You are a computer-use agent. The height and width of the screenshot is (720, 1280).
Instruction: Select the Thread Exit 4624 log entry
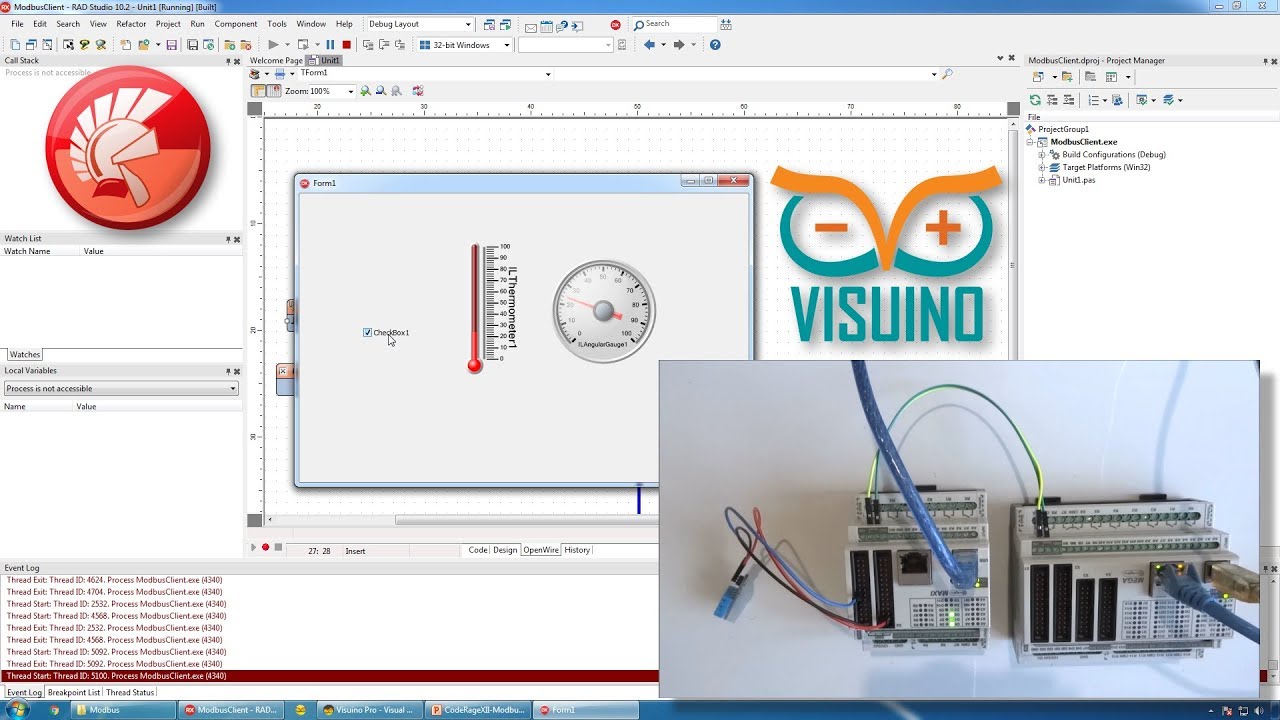[114, 580]
